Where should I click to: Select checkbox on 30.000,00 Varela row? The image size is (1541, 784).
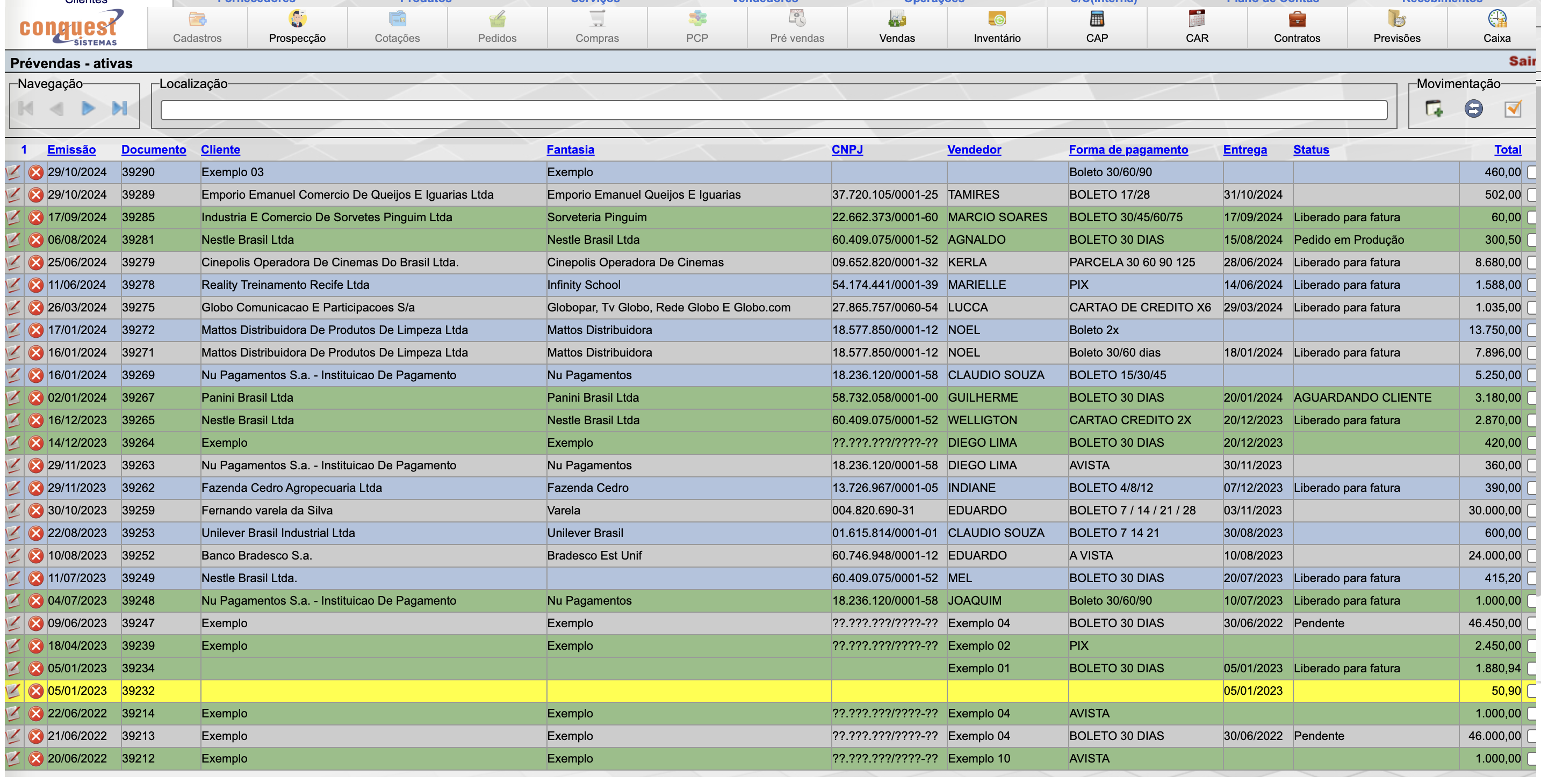[1532, 511]
